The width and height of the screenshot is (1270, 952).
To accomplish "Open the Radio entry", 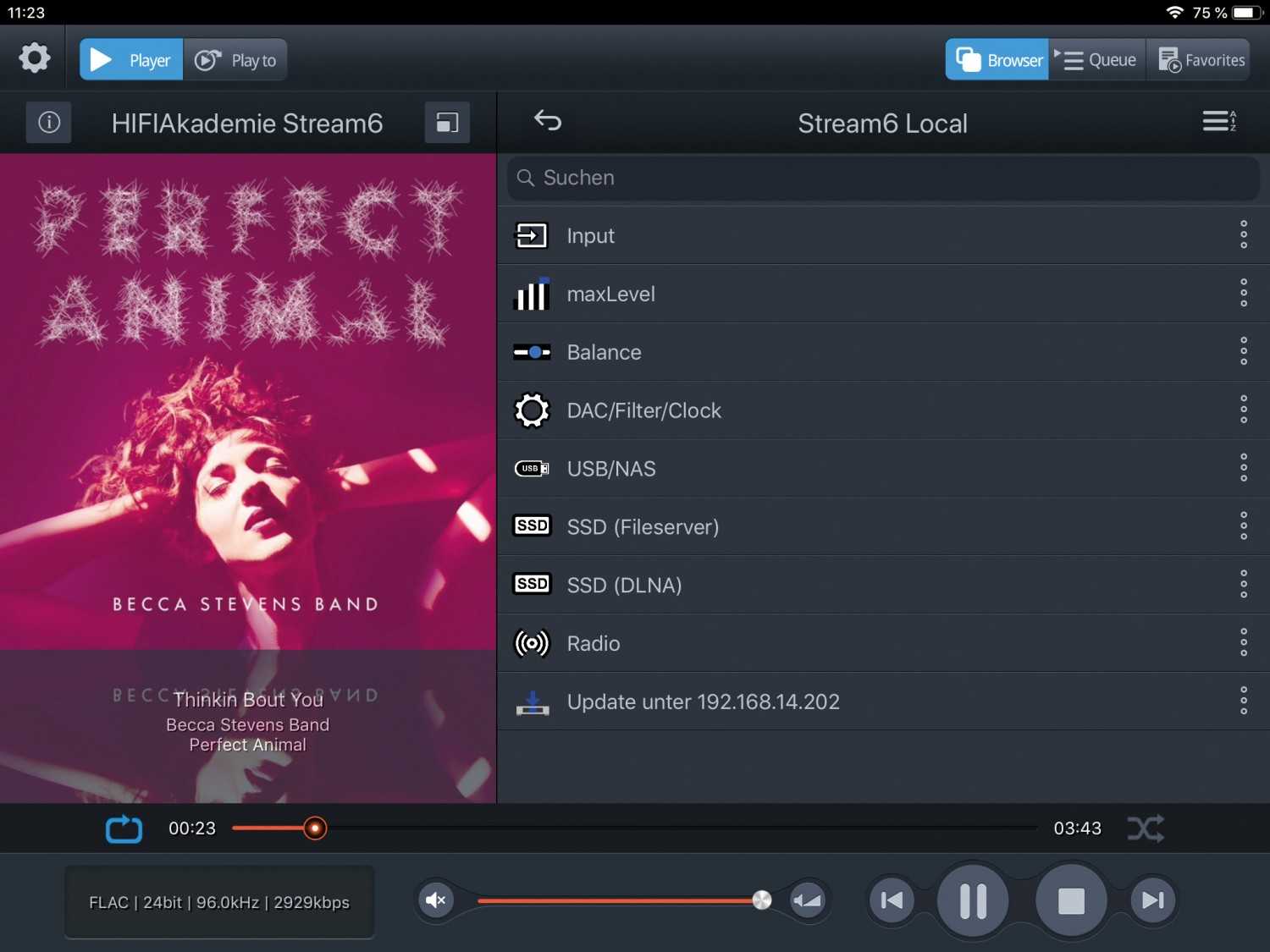I will (x=883, y=644).
